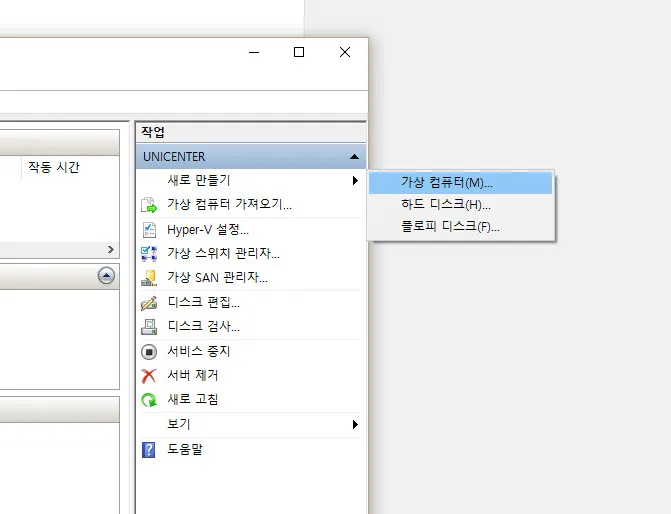Screen dimensions: 671x514
Task: Expand the 새로 만들기 submenu arrow
Action: point(355,181)
